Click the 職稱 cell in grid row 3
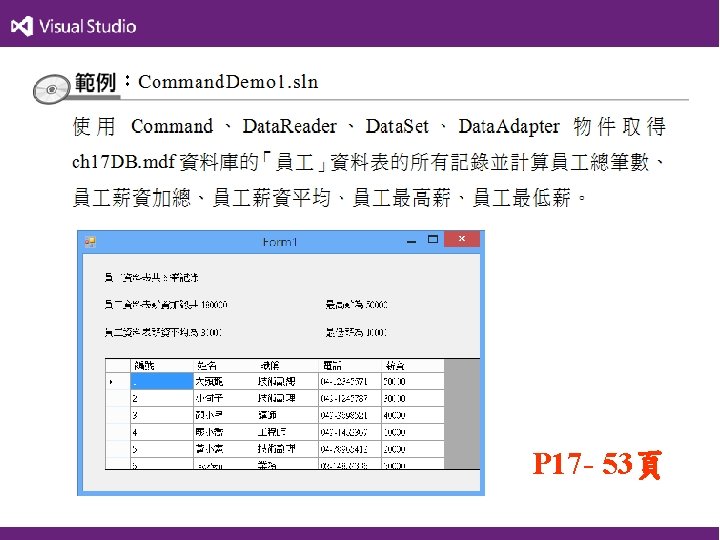Viewport: 720px width, 540px height. 287,415
